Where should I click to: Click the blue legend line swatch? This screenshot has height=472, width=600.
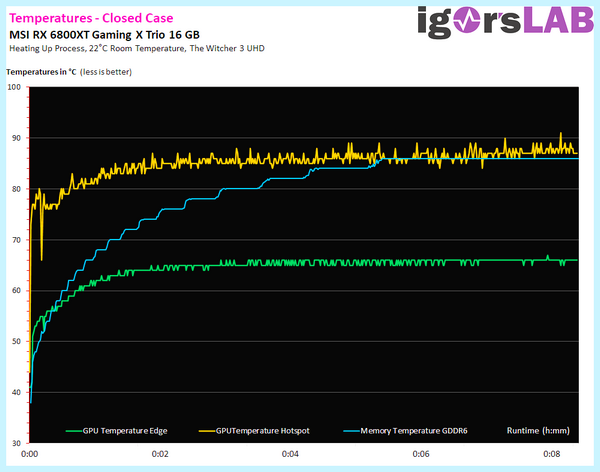(x=352, y=431)
